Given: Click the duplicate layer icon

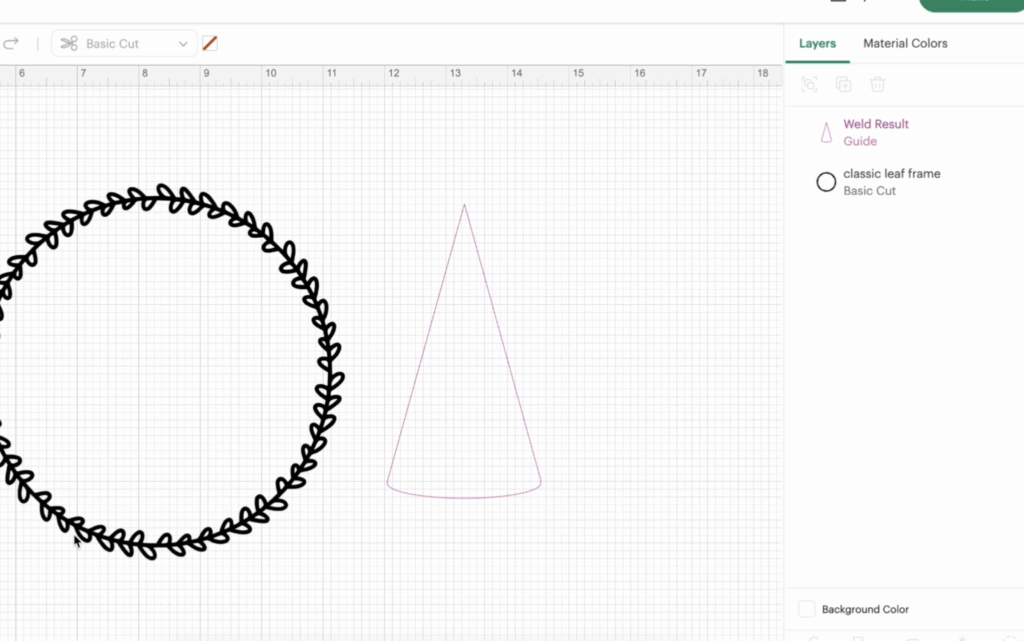Looking at the screenshot, I should tap(843, 85).
